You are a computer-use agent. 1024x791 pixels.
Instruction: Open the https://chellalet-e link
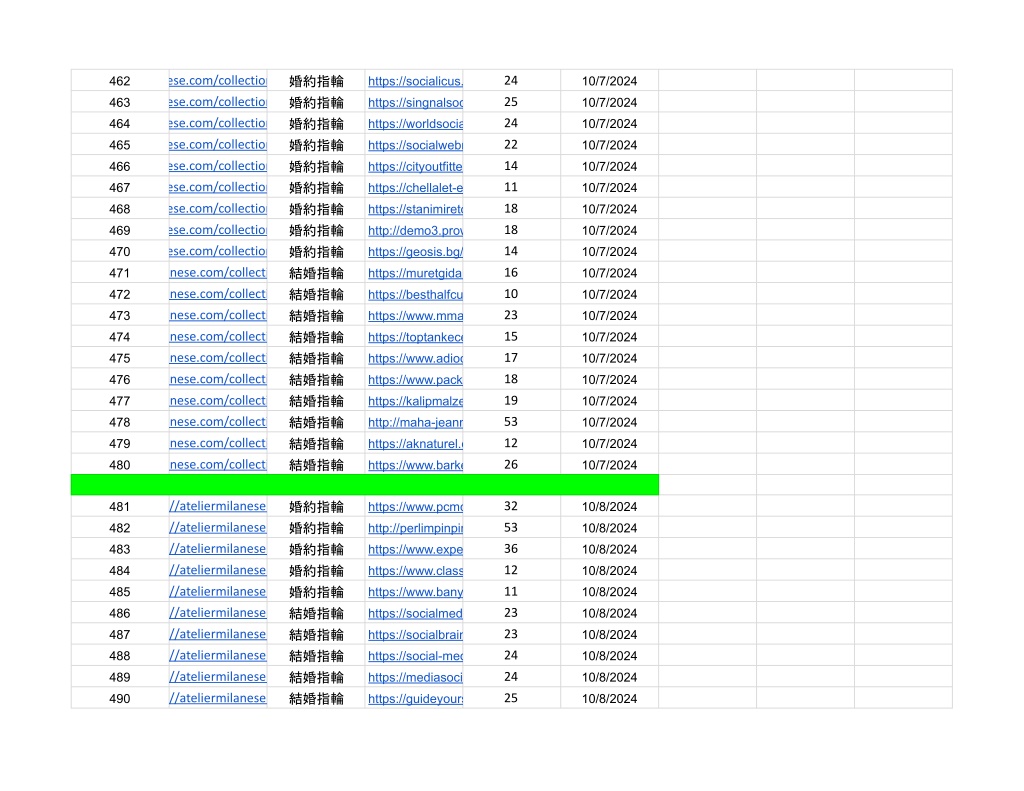tap(415, 187)
